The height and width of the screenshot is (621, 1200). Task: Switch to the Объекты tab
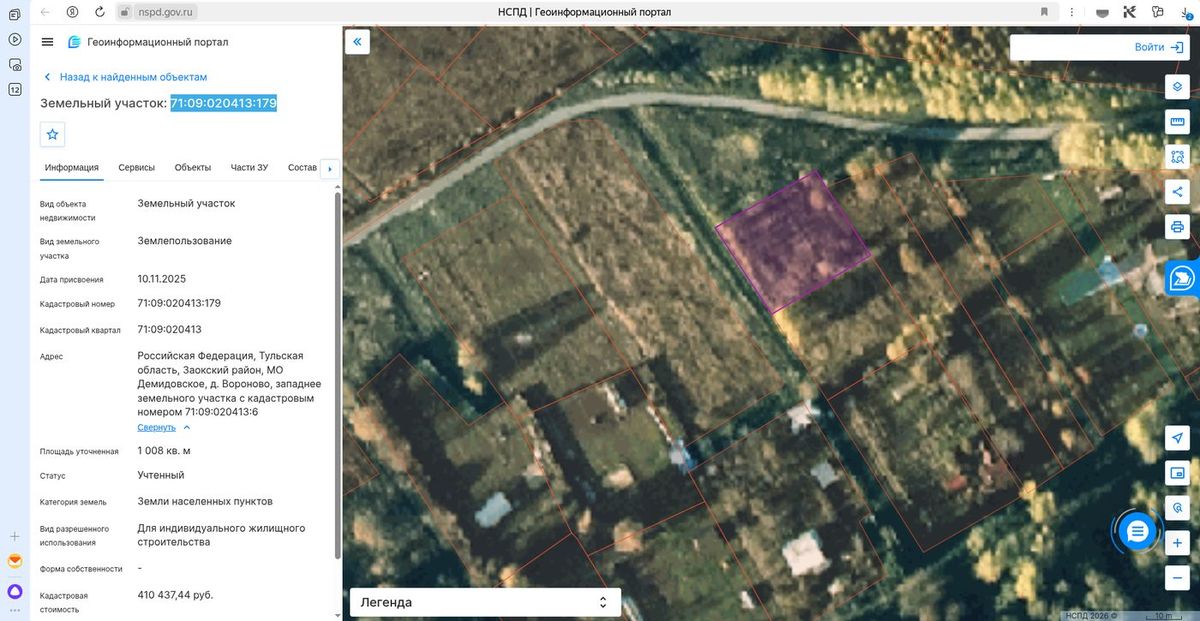coord(192,167)
